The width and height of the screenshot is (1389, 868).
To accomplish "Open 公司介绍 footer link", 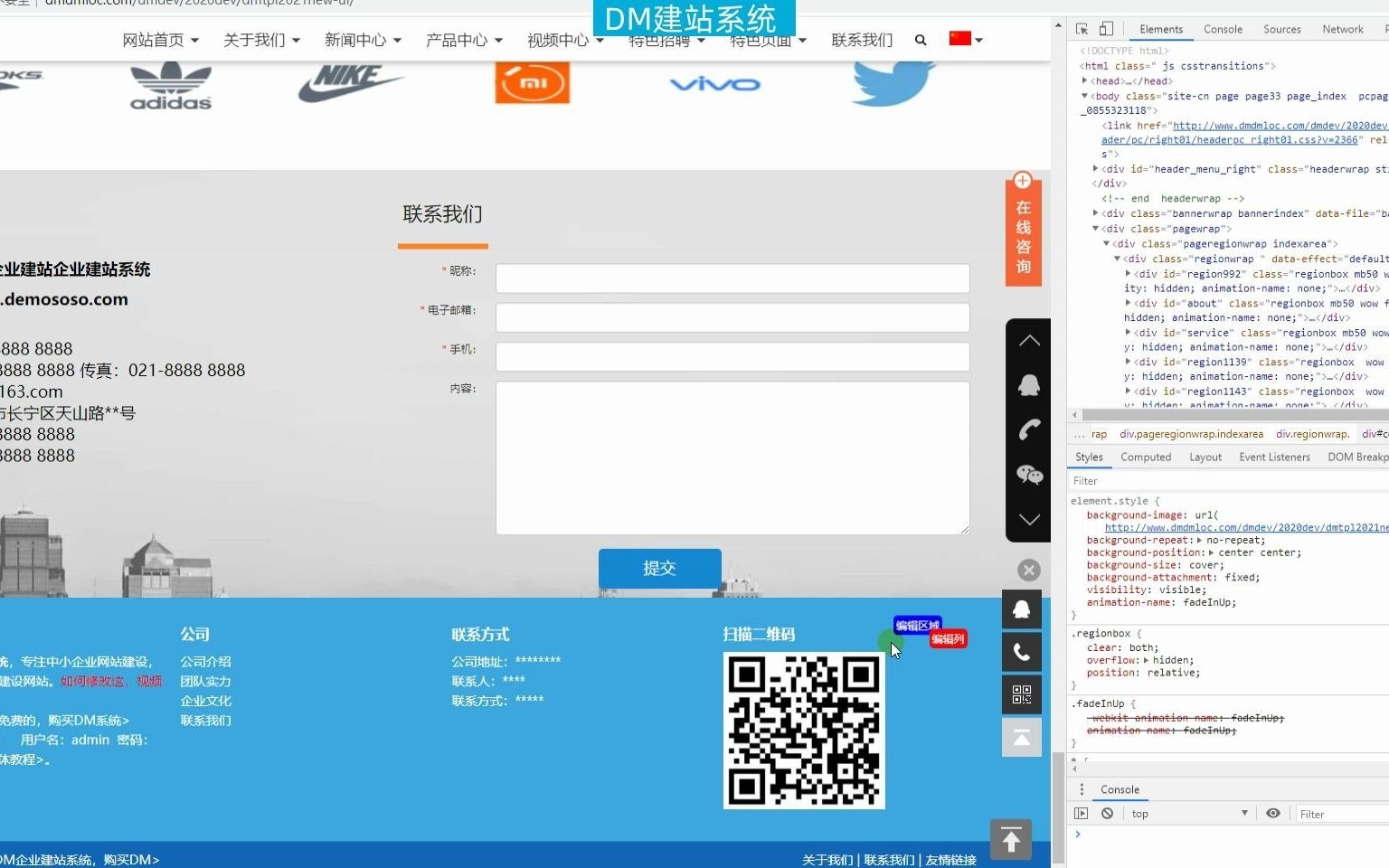I will coord(206,662).
